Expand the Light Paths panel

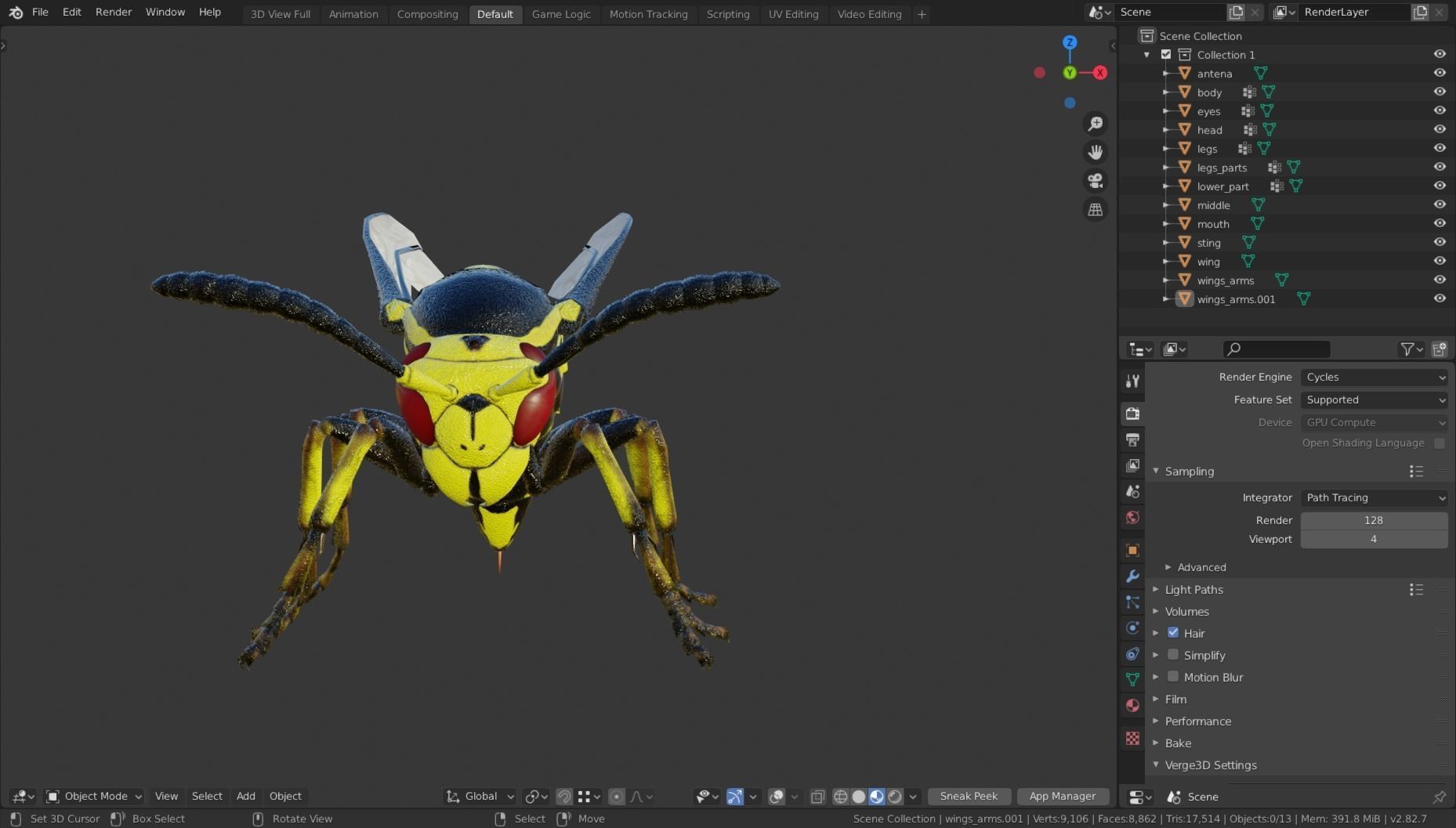coord(1193,589)
